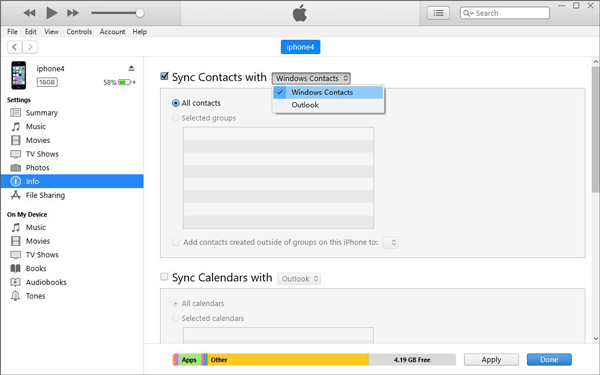Eject the iphone4 device
The image size is (600, 375).
pyautogui.click(x=131, y=68)
